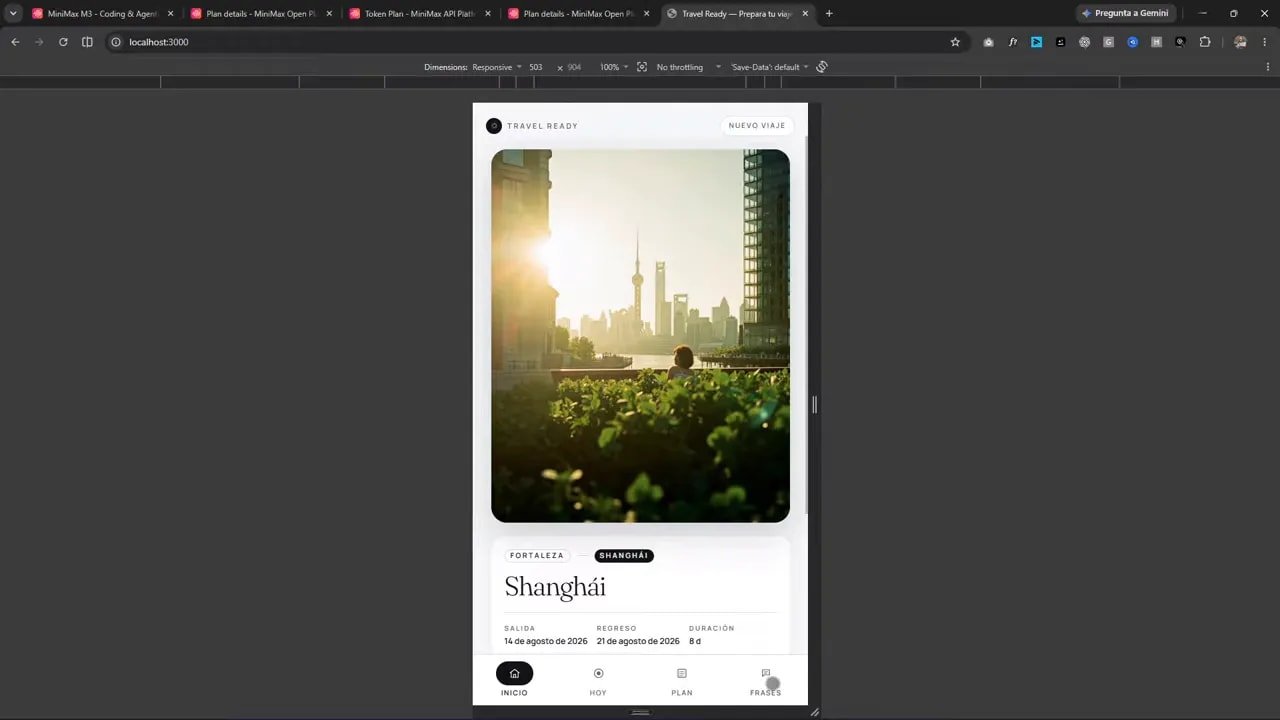This screenshot has width=1280, height=720.
Task: Click the NUEVO VIAJE button
Action: click(757, 126)
